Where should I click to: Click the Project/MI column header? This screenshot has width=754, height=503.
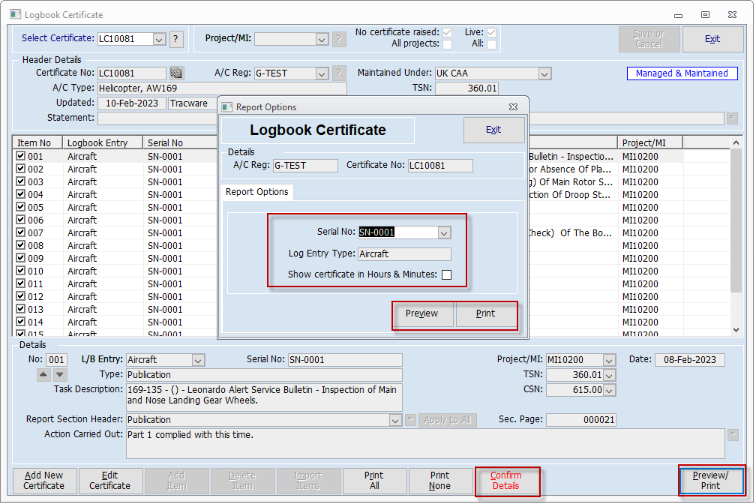[x=650, y=143]
